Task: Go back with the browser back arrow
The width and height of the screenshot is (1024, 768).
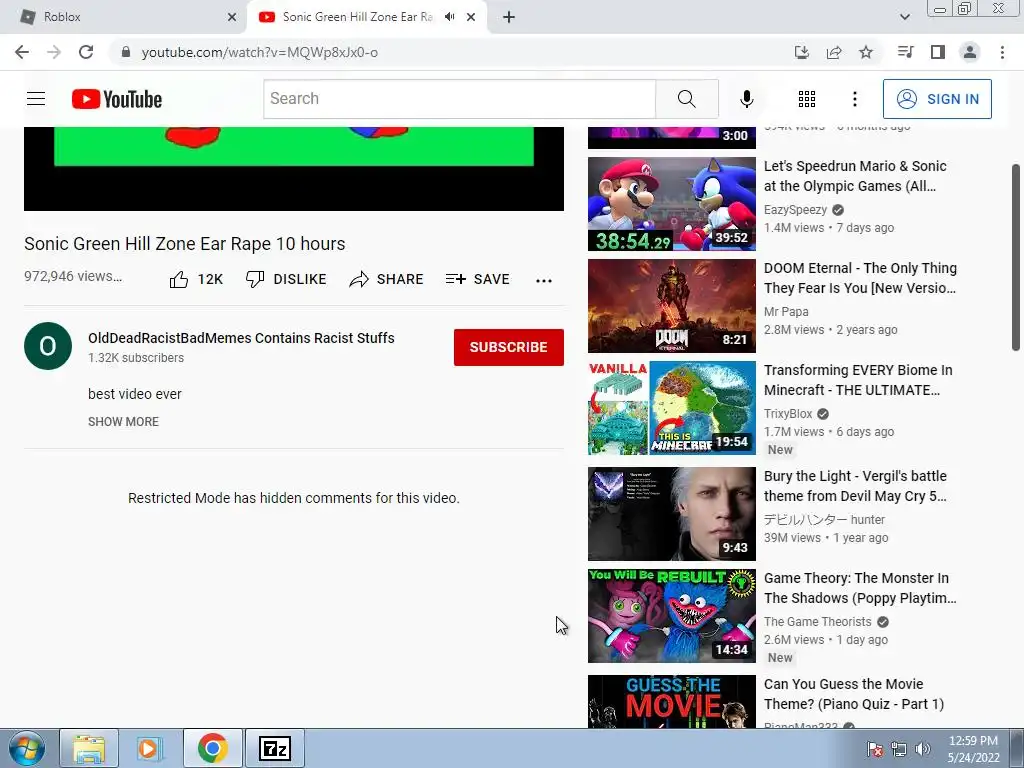Action: pos(22,52)
